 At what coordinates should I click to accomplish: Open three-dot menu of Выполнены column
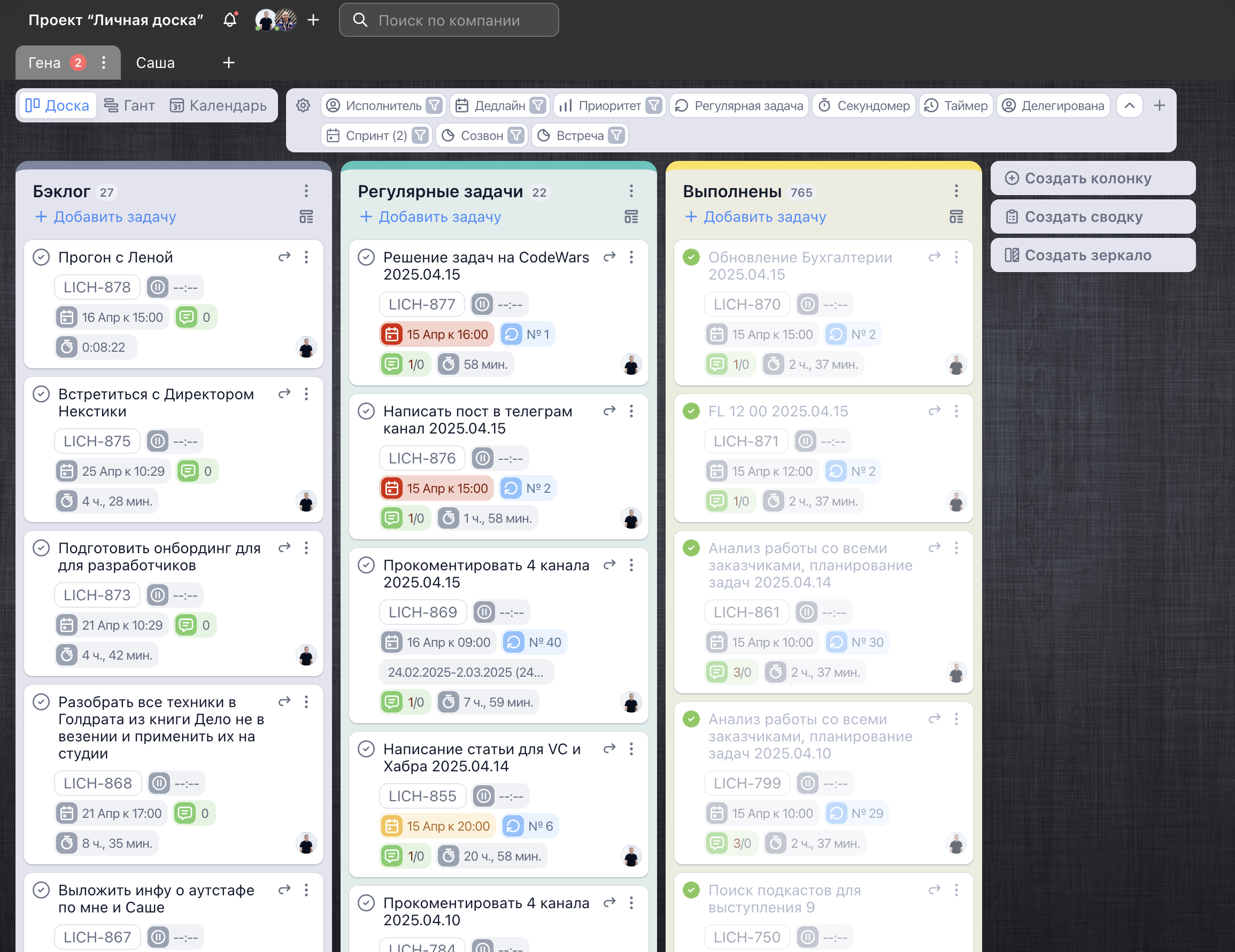[x=956, y=191]
